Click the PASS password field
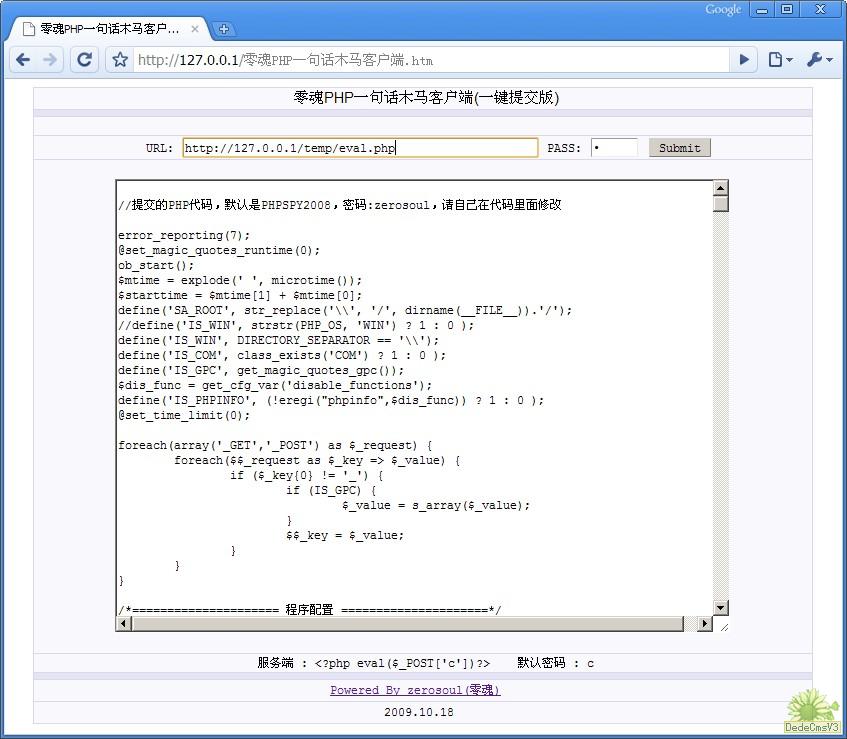This screenshot has width=847, height=739. (614, 147)
